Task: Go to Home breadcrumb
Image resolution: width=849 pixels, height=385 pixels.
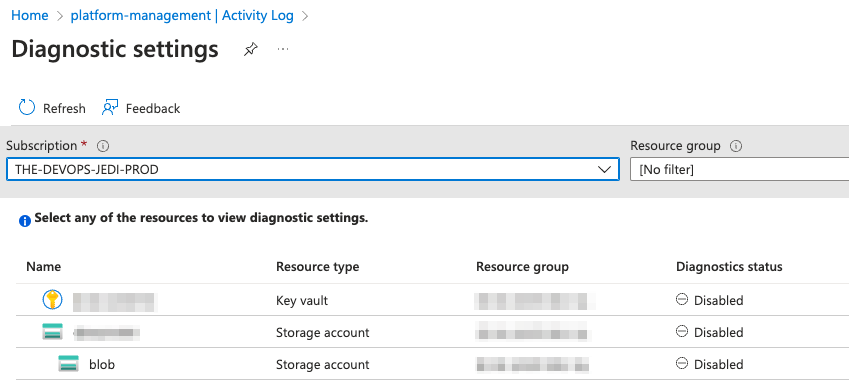Action: coord(30,16)
